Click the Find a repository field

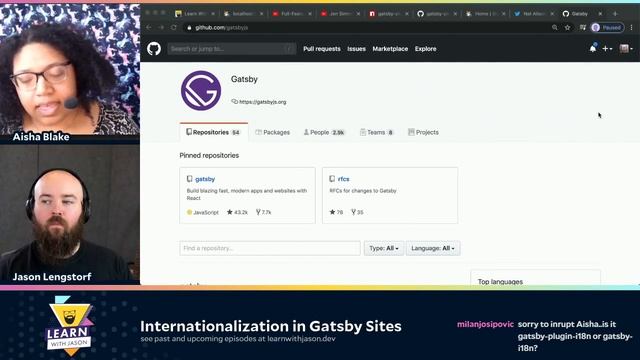(x=270, y=248)
